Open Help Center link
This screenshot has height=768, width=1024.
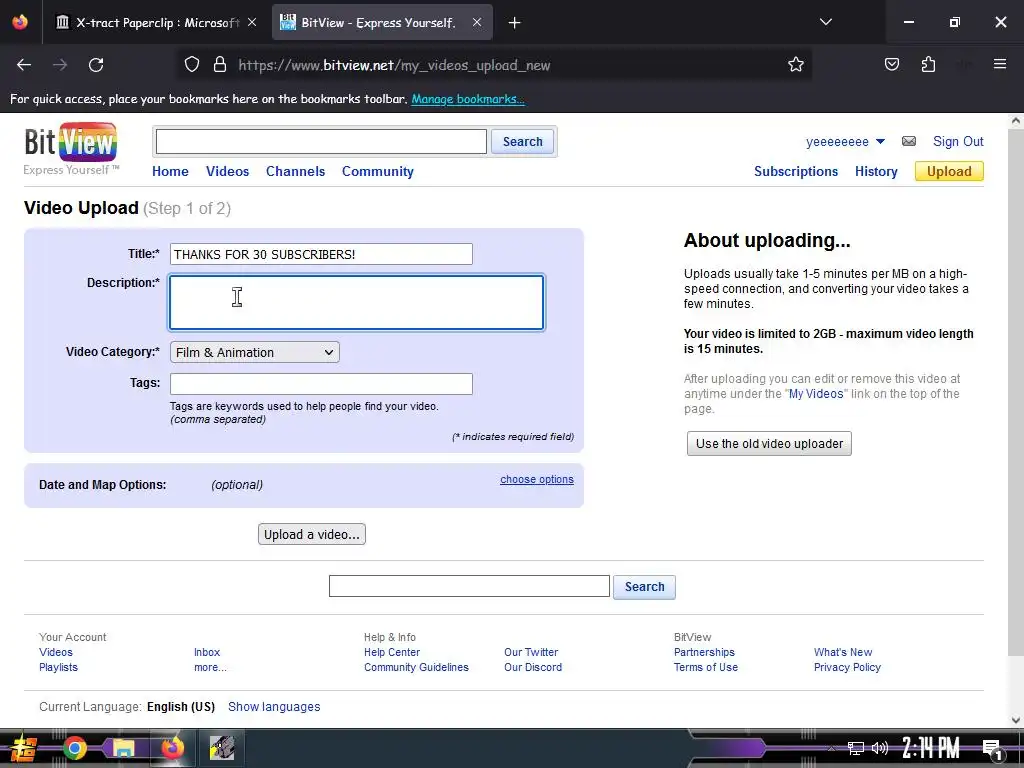tap(392, 652)
